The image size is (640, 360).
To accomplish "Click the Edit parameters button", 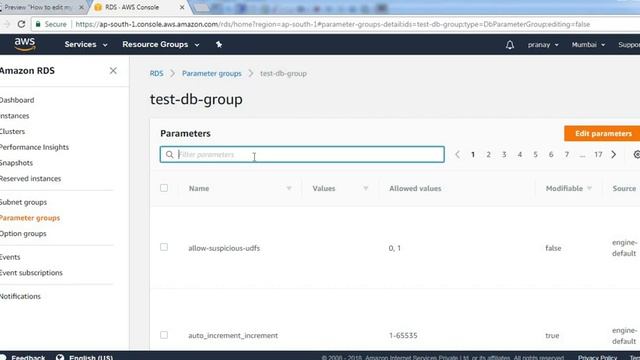I will [x=602, y=133].
